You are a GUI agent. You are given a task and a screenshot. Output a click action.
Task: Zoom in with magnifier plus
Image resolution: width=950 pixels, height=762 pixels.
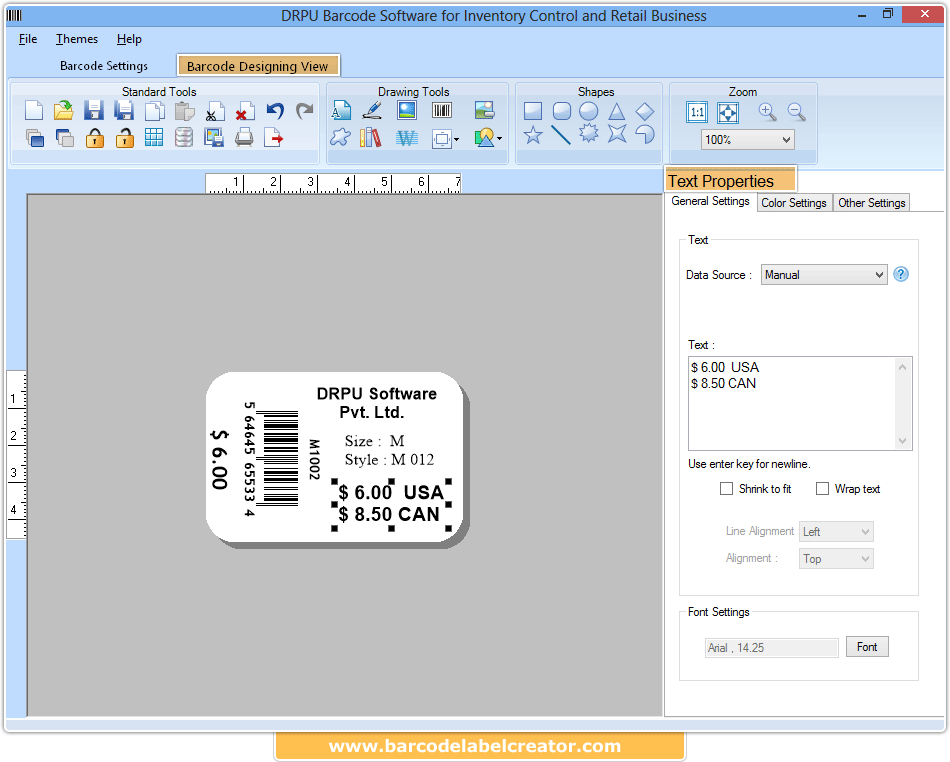[767, 112]
